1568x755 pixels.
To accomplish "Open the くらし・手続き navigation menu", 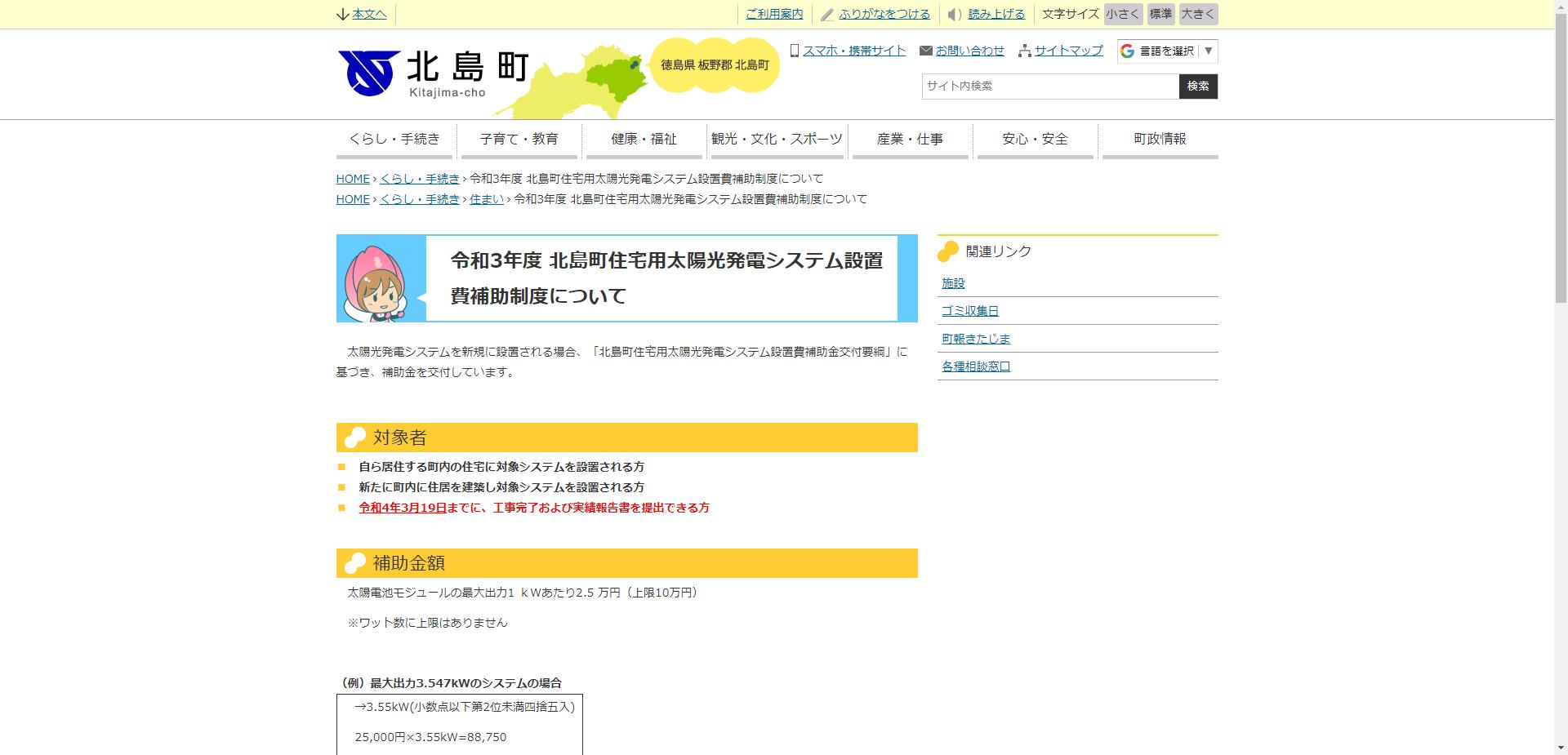I will tap(394, 139).
